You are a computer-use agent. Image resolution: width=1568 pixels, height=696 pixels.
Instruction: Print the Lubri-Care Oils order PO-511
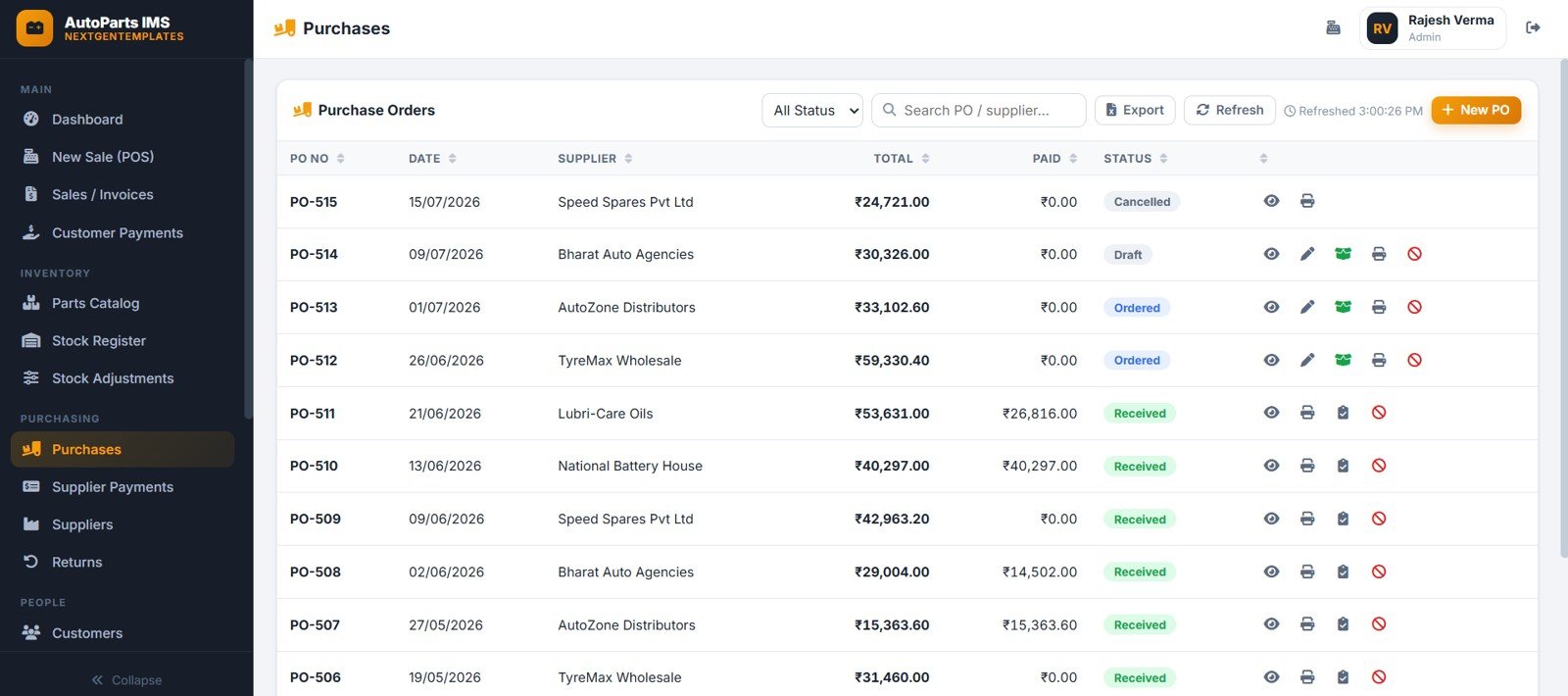[1307, 413]
